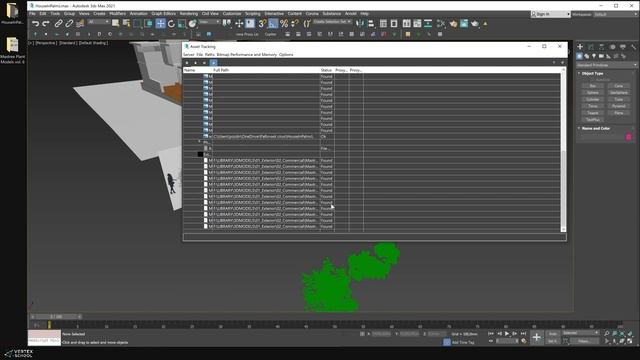Open the Rendering menu in 3ds Max

click(189, 13)
